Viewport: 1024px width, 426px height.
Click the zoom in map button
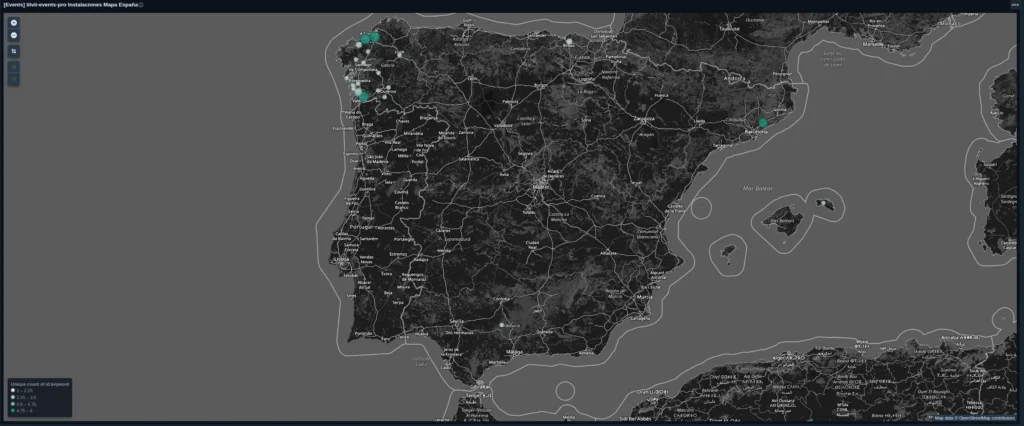click(14, 23)
